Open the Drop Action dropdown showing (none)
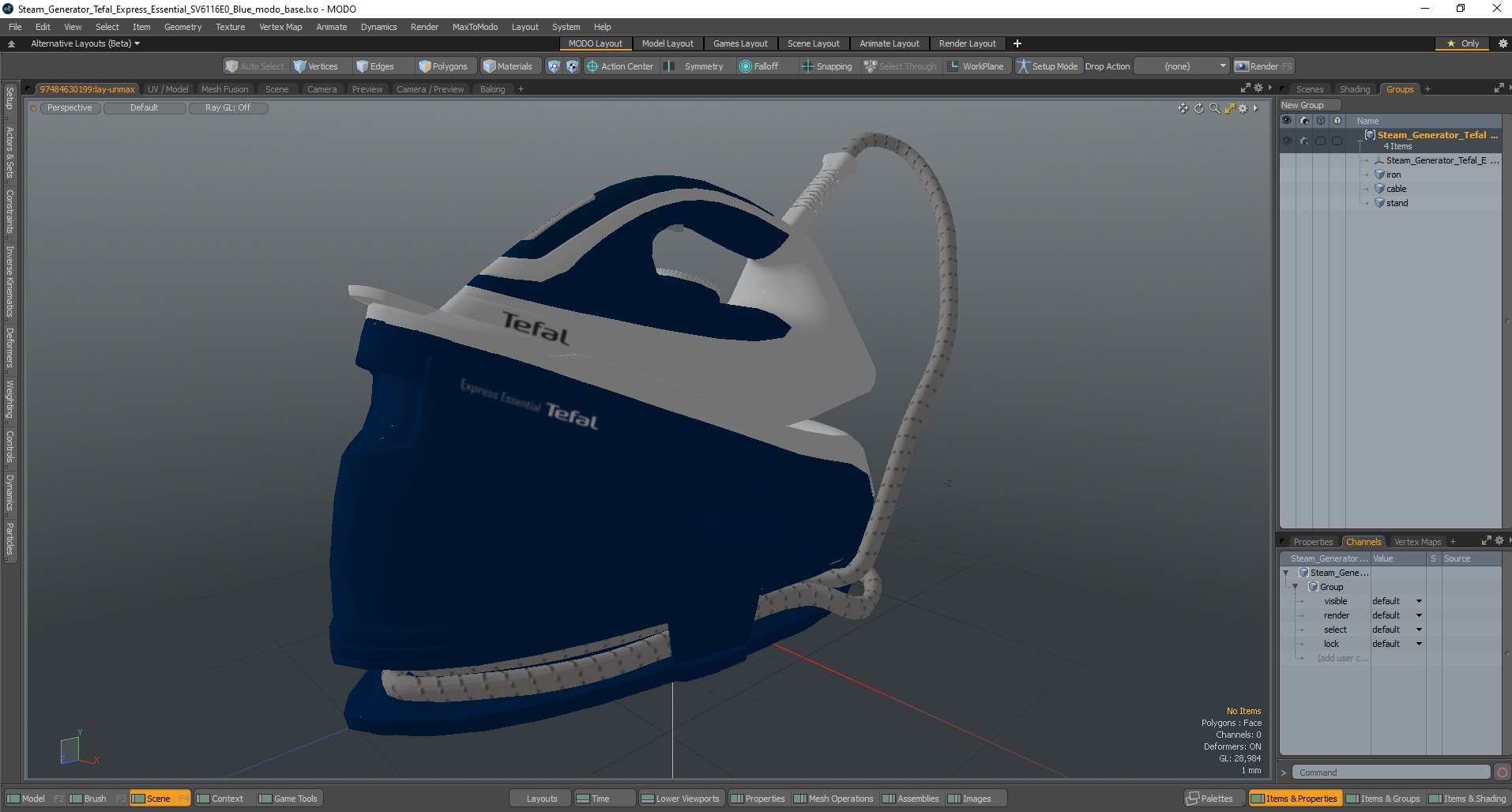This screenshot has width=1512, height=812. (x=1182, y=66)
